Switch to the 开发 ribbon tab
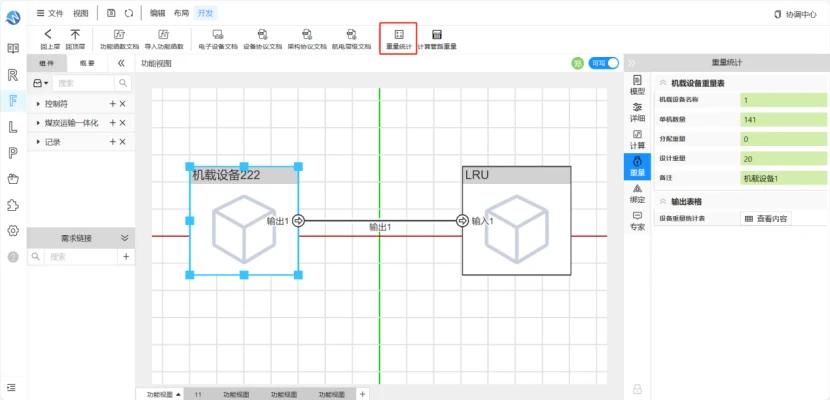Viewport: 830px width, 400px height. pos(205,13)
